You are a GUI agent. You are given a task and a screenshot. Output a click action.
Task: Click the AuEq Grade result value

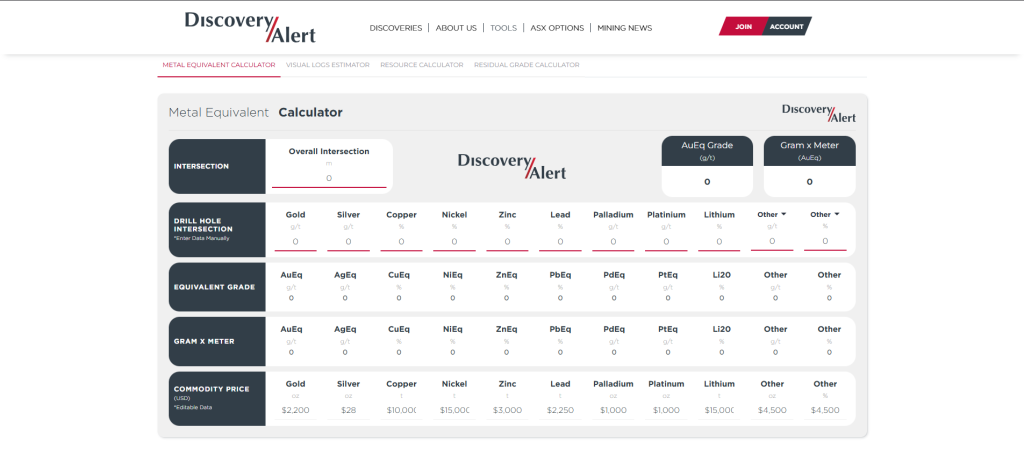click(x=707, y=182)
